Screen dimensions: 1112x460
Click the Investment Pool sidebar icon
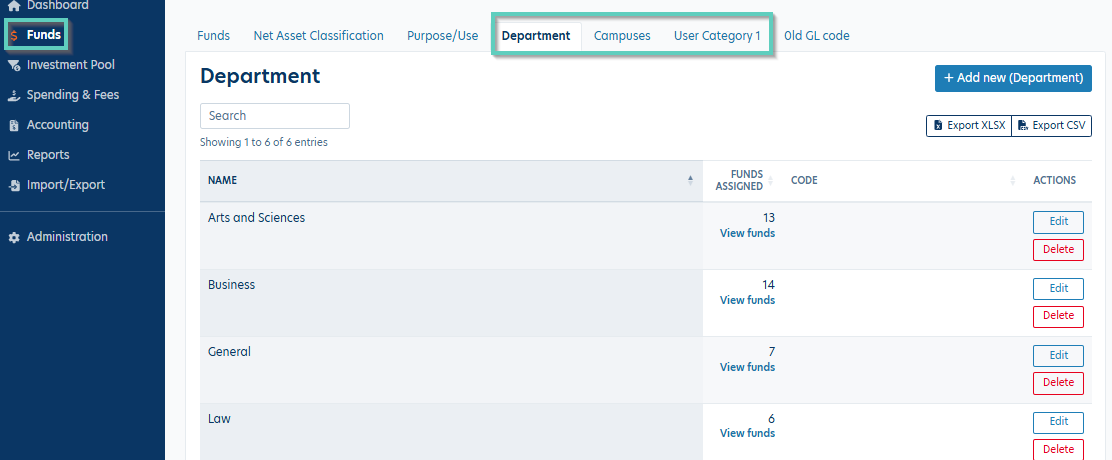pos(14,65)
